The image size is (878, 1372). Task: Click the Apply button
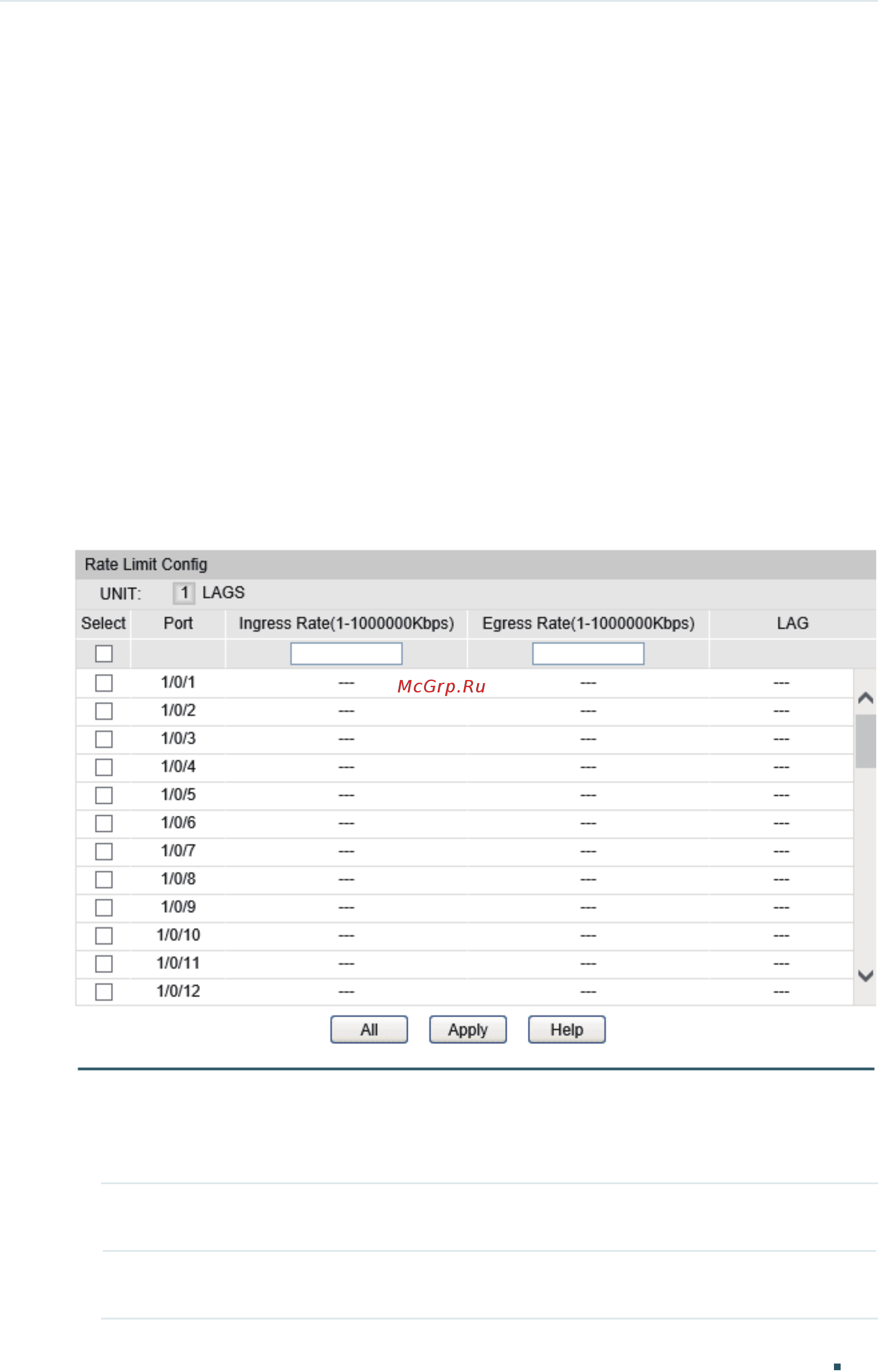pos(468,1030)
